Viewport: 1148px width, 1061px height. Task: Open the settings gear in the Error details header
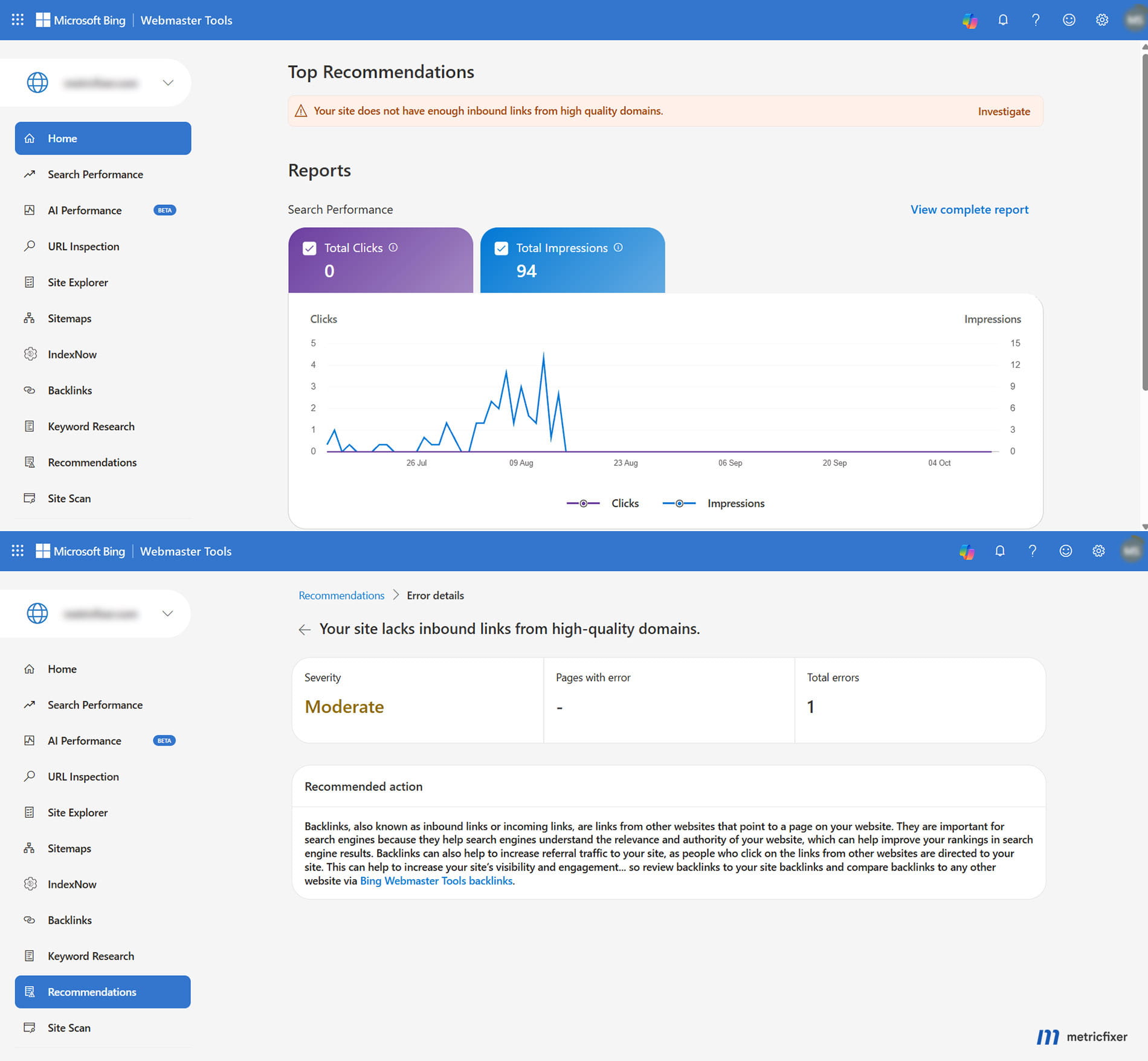1098,550
